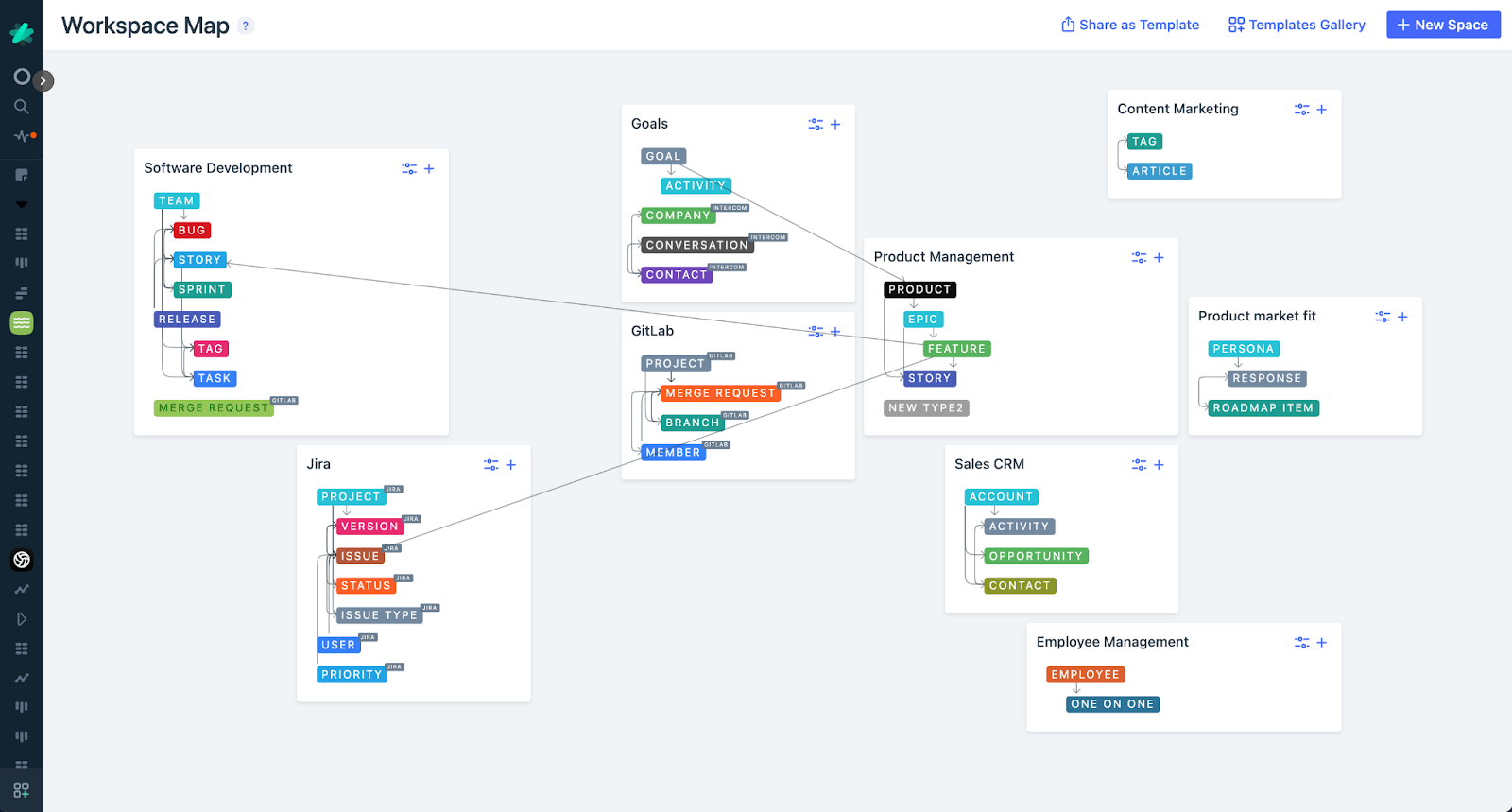Click the help question mark beside Workspace Map
Screen dimensions: 1512x812
[x=246, y=26]
